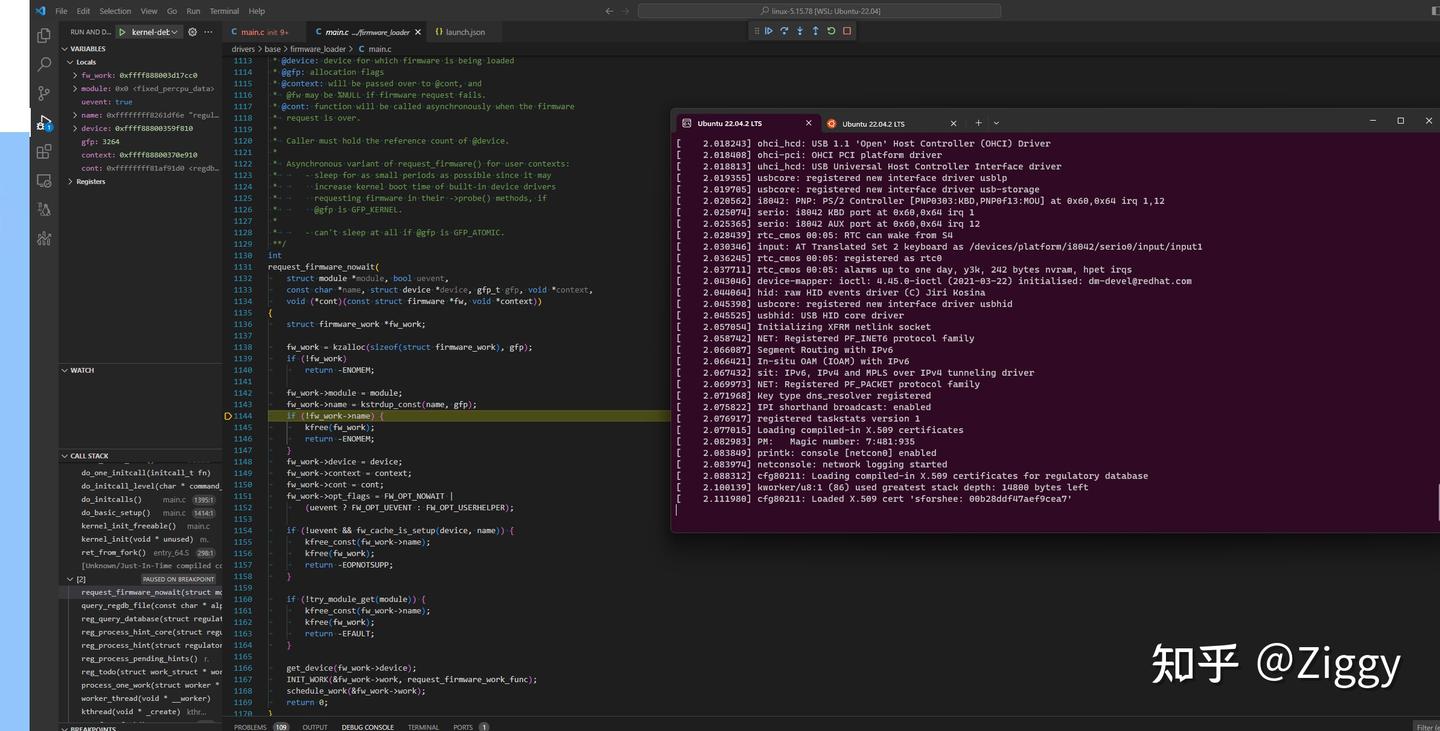Screen dimensions: 1440x731
Task: Step Out of the current function
Action: pos(815,31)
